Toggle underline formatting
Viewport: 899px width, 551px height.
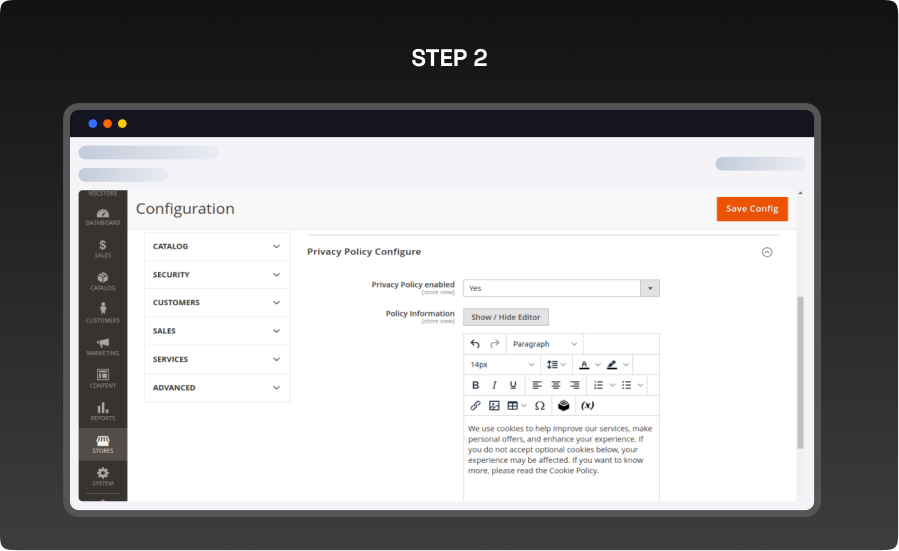point(513,385)
